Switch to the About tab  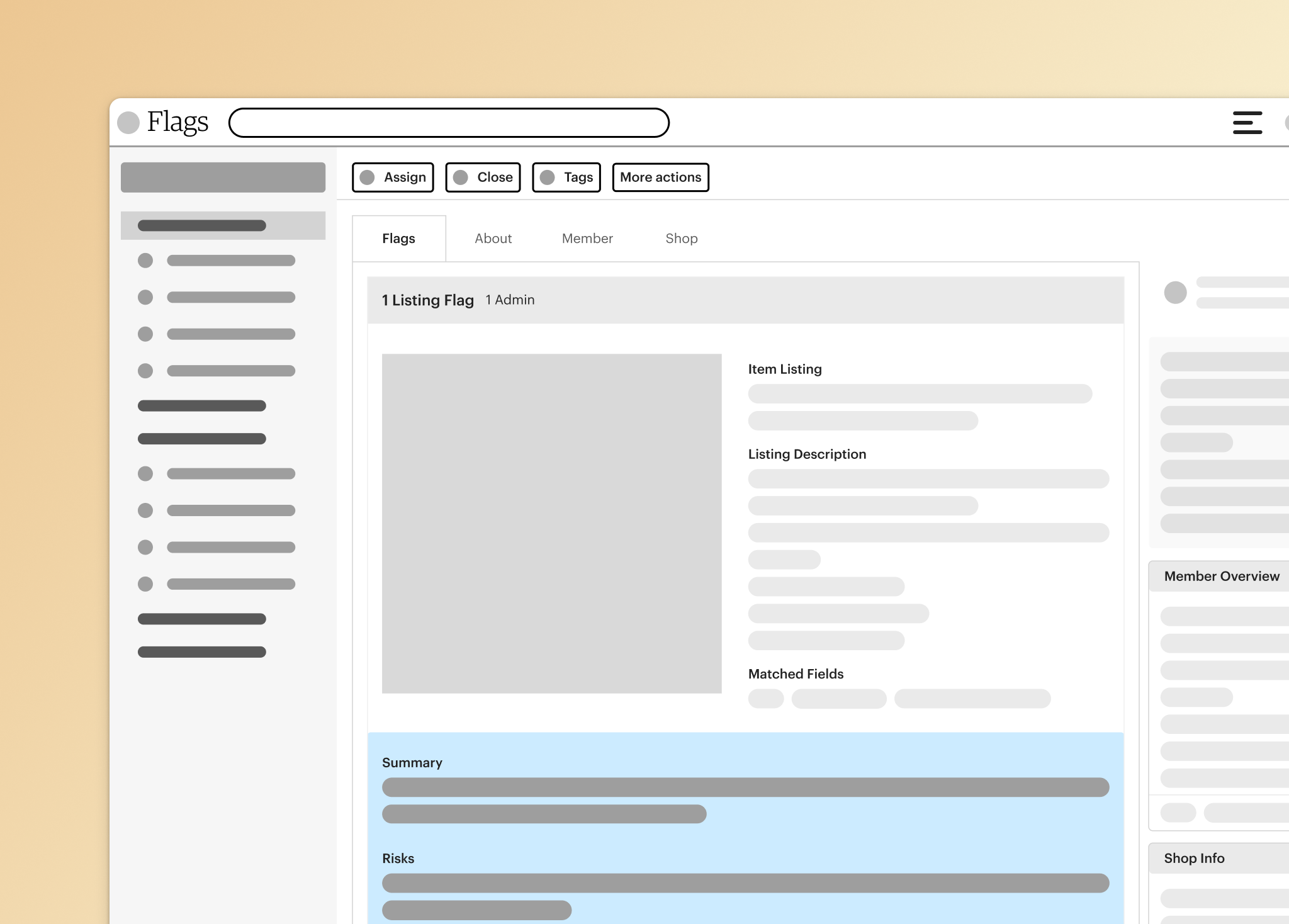click(493, 239)
